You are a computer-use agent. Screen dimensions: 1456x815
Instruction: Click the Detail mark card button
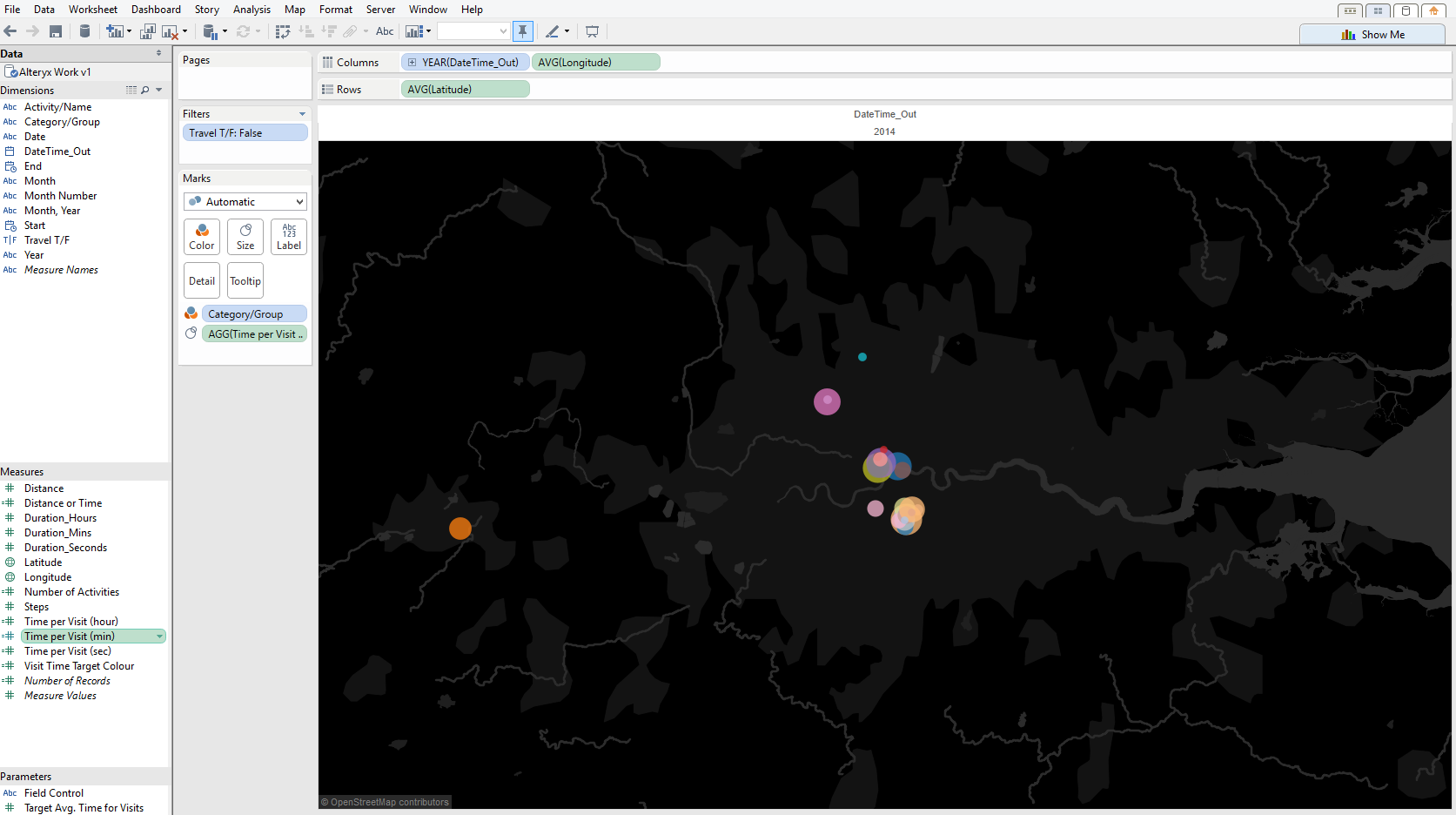point(202,280)
